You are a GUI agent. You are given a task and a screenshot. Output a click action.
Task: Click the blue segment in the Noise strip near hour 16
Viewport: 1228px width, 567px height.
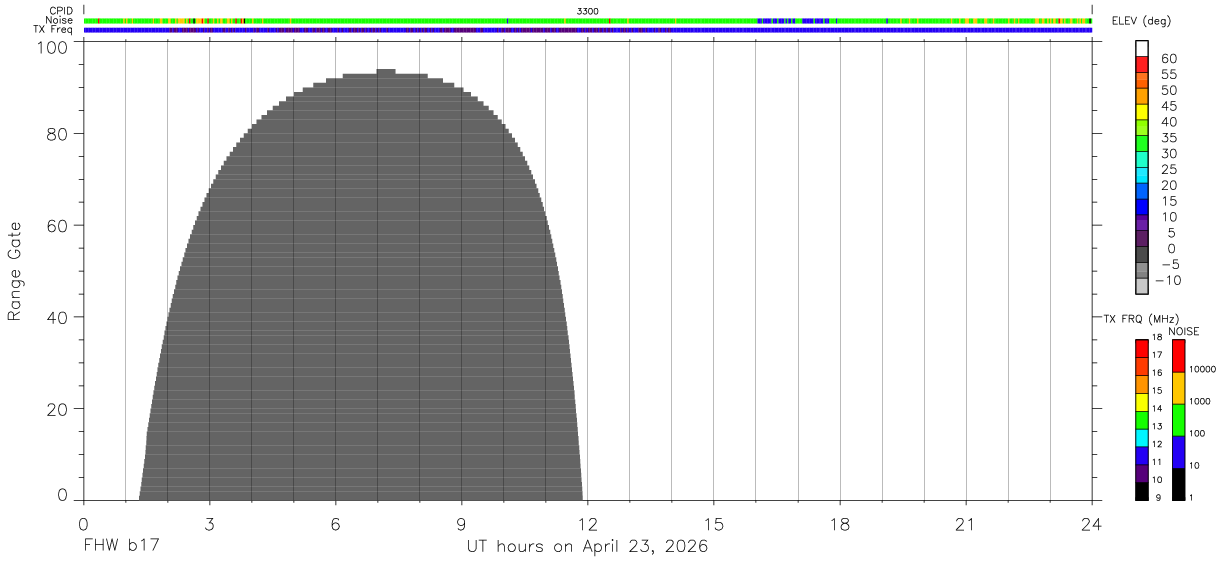point(775,20)
